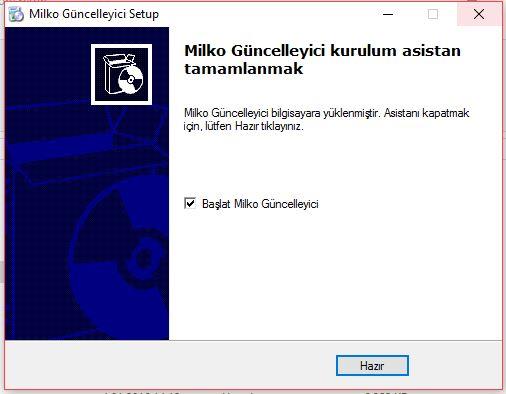Screen dimensions: 506x394
Task: Click the word Hazır in the description
Action: (x=247, y=126)
